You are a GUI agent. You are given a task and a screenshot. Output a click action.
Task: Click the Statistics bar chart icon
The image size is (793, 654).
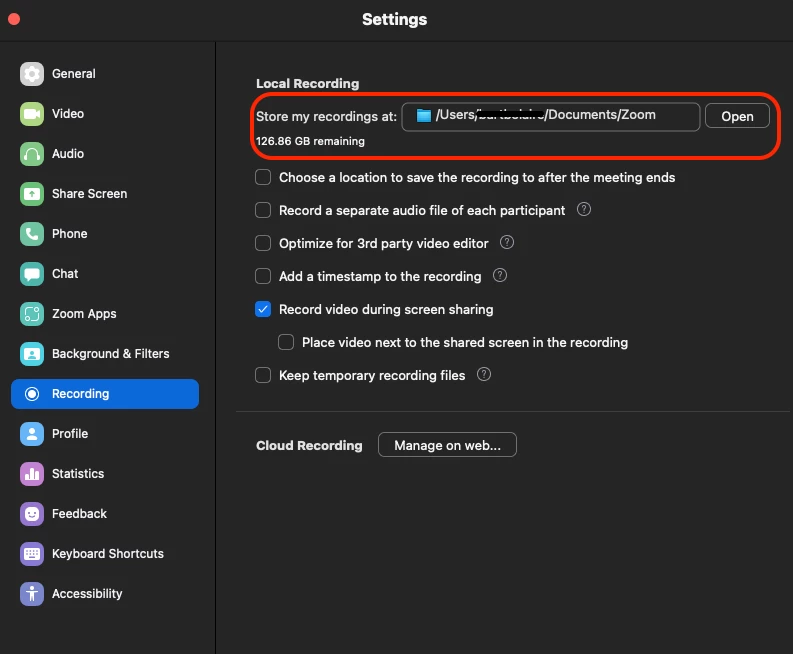32,473
